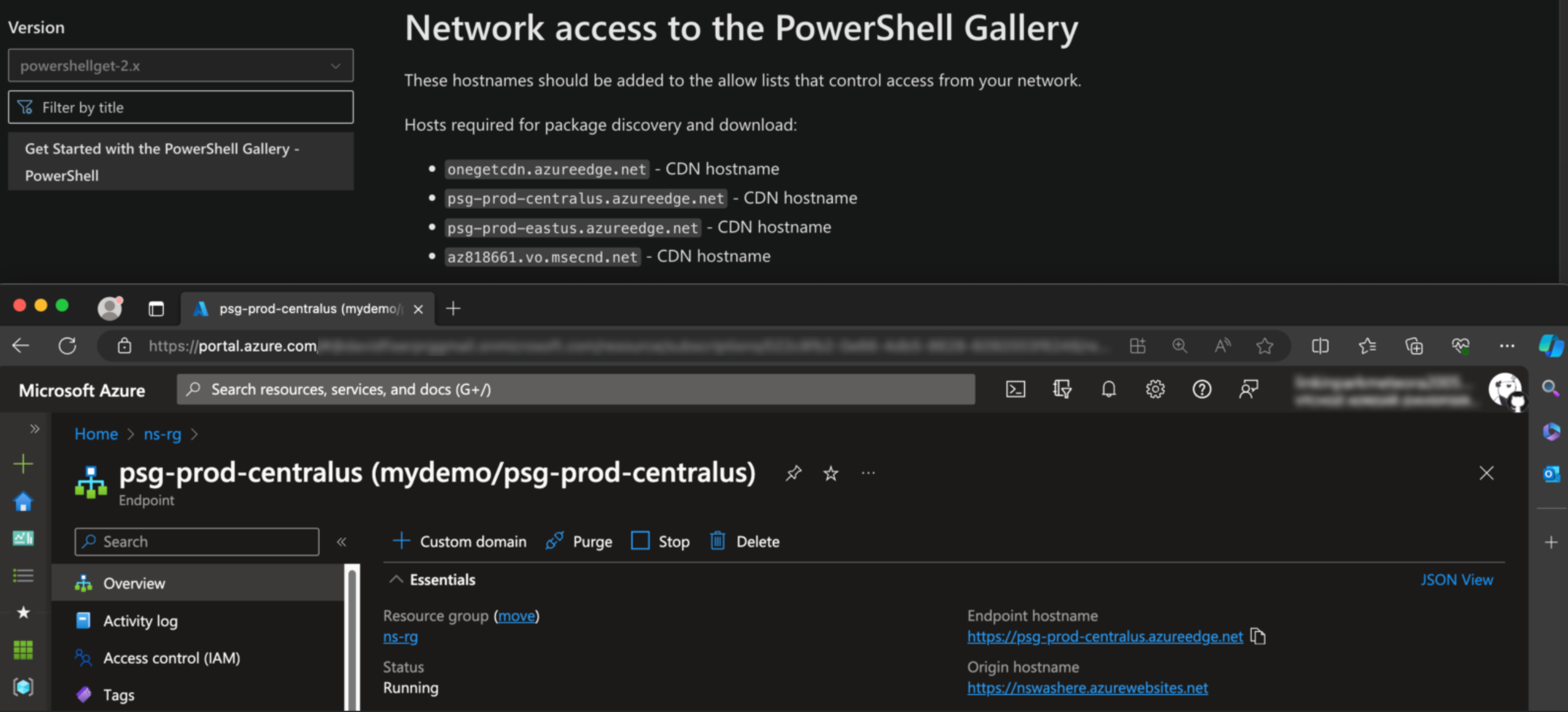Stop the running CDN endpoint
Screen dimensions: 1568x712
[661, 541]
